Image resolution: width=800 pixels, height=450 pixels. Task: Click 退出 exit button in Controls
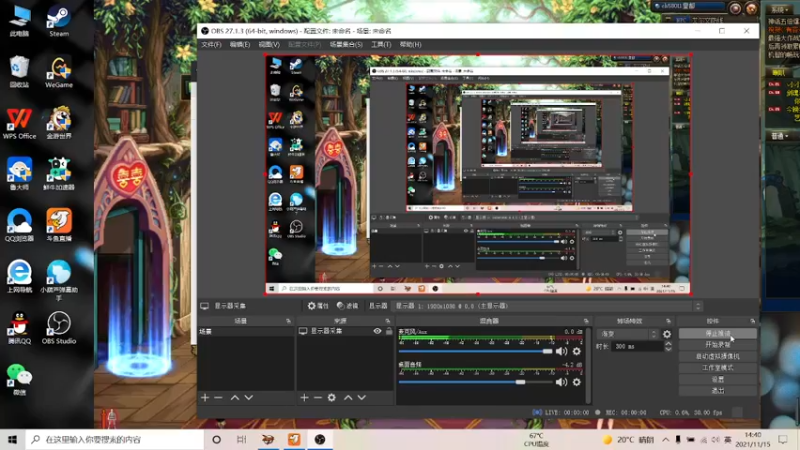point(717,391)
